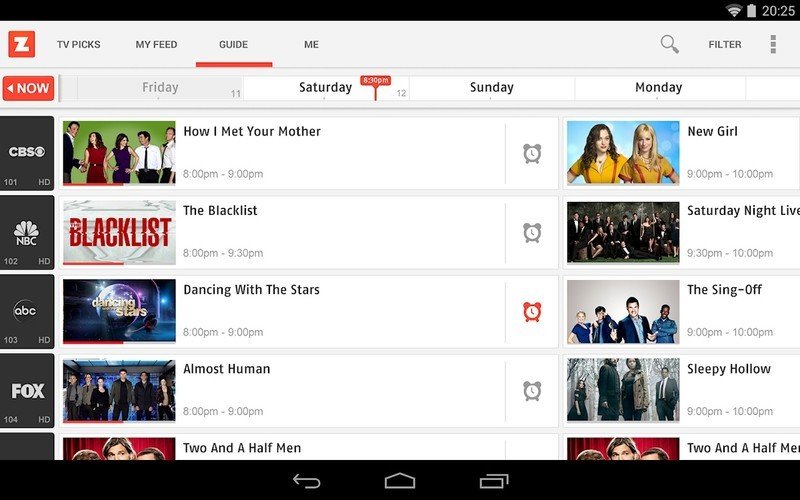
Task: Select the GUIDE tab
Action: coord(234,44)
